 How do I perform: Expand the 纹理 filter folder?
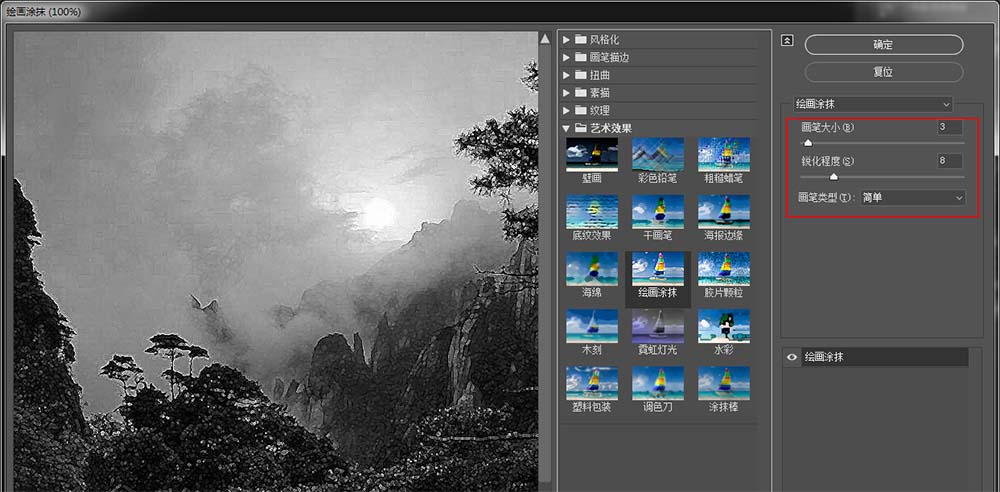point(566,110)
